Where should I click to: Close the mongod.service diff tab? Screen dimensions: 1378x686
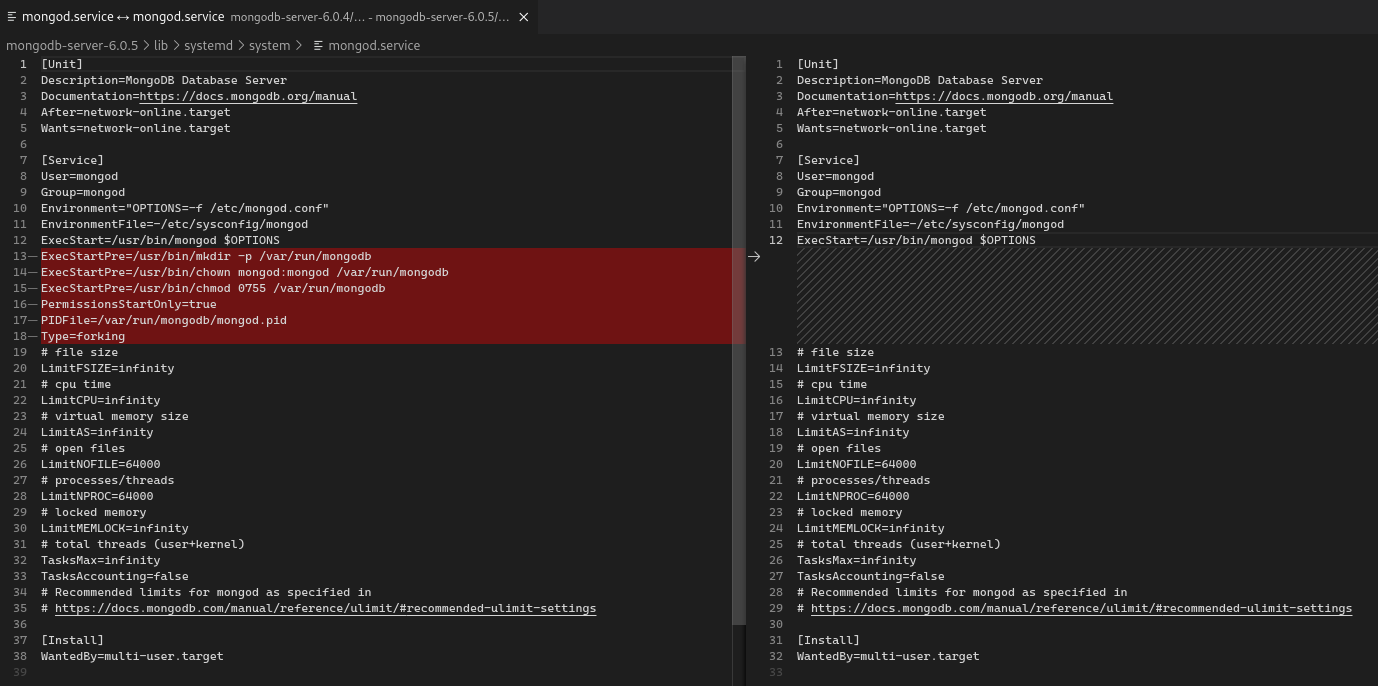[523, 17]
